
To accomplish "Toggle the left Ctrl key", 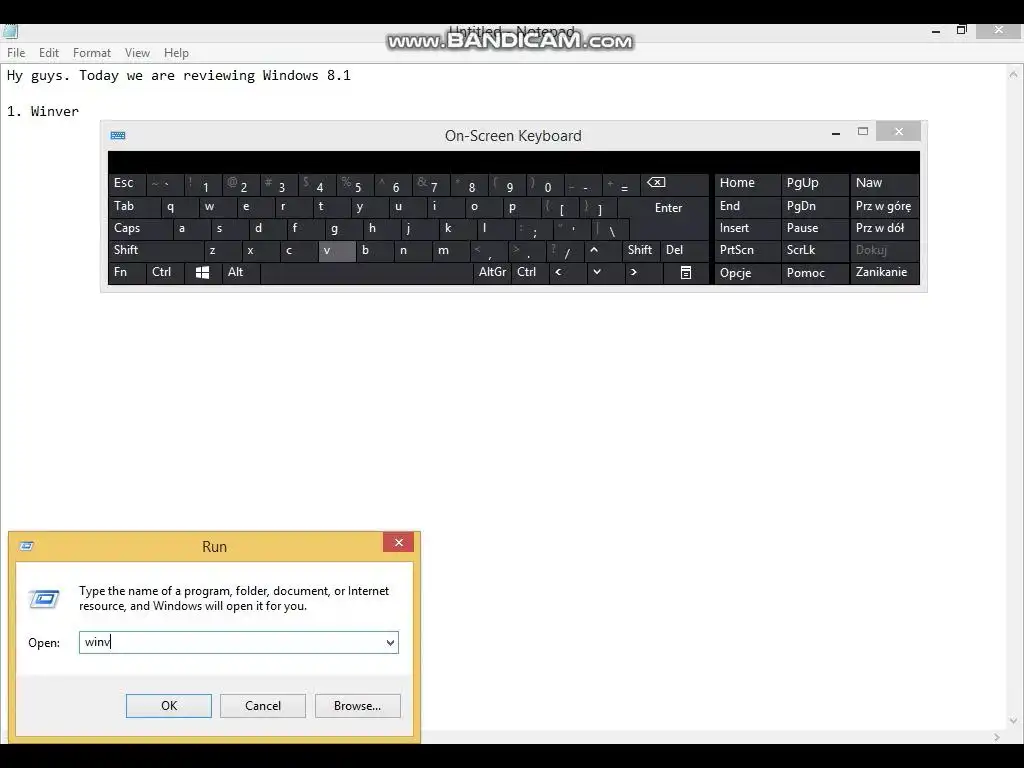I will (x=165, y=272).
